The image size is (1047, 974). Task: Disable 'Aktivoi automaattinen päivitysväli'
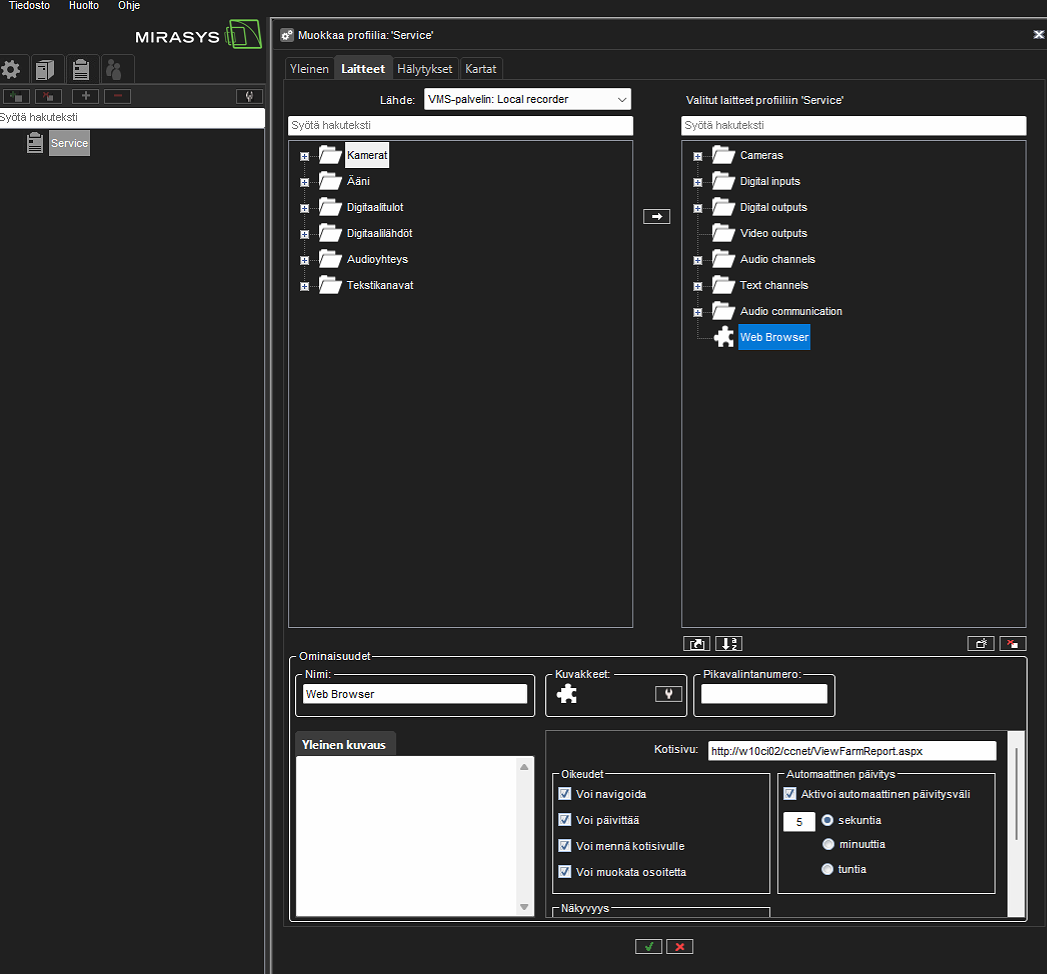tap(789, 796)
